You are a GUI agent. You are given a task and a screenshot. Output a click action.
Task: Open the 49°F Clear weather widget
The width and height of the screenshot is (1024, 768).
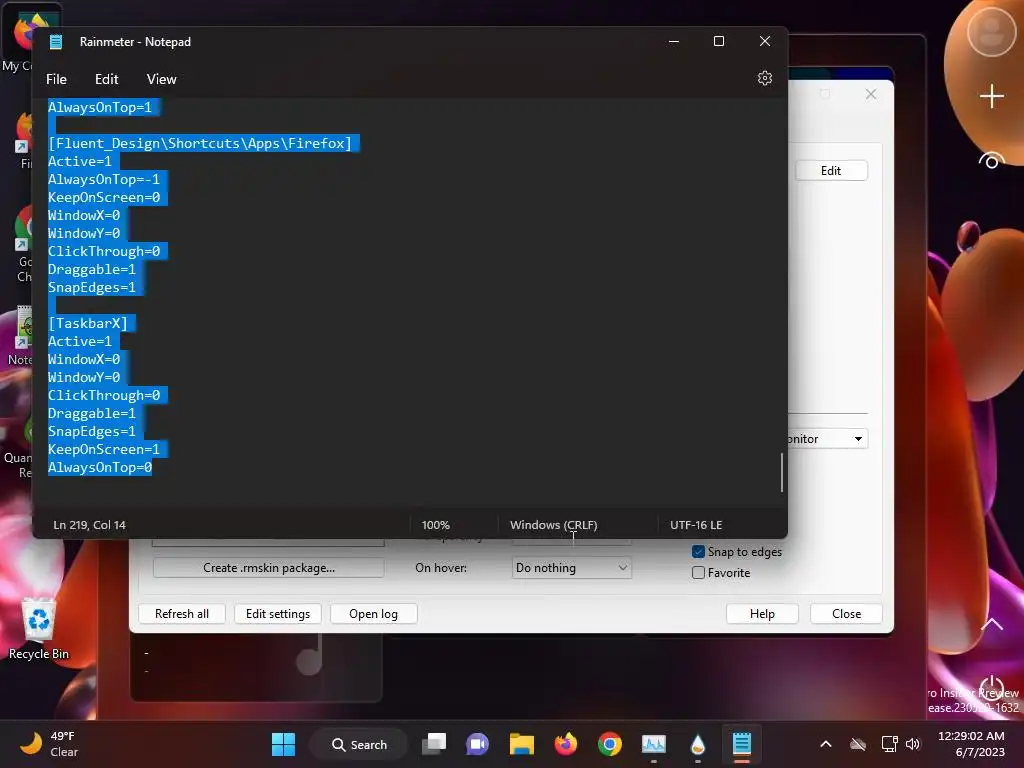coord(49,744)
